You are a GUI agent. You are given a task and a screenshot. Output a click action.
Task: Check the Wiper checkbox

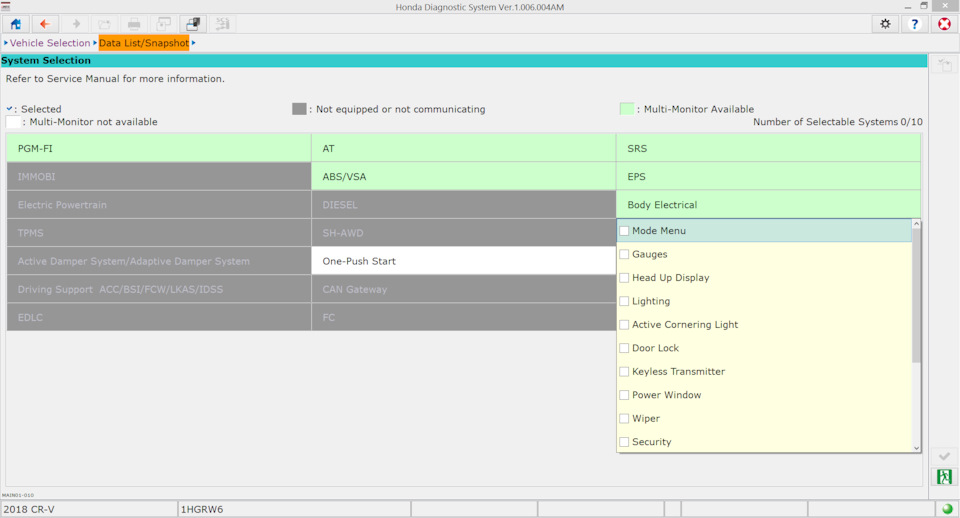point(624,418)
